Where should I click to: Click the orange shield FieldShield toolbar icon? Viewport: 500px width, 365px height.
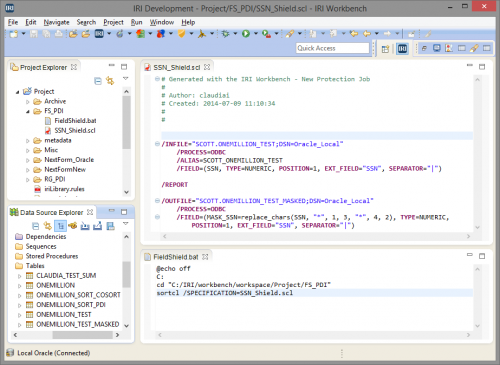tap(182, 34)
